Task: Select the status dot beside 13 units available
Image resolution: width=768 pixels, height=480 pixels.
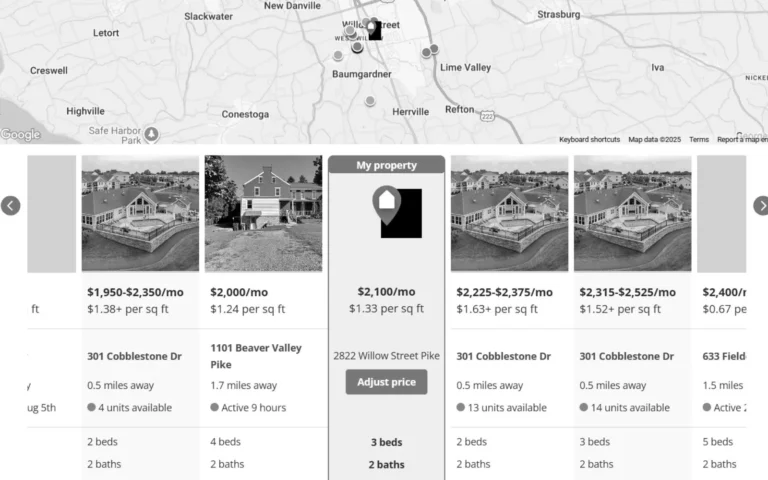Action: [460, 407]
